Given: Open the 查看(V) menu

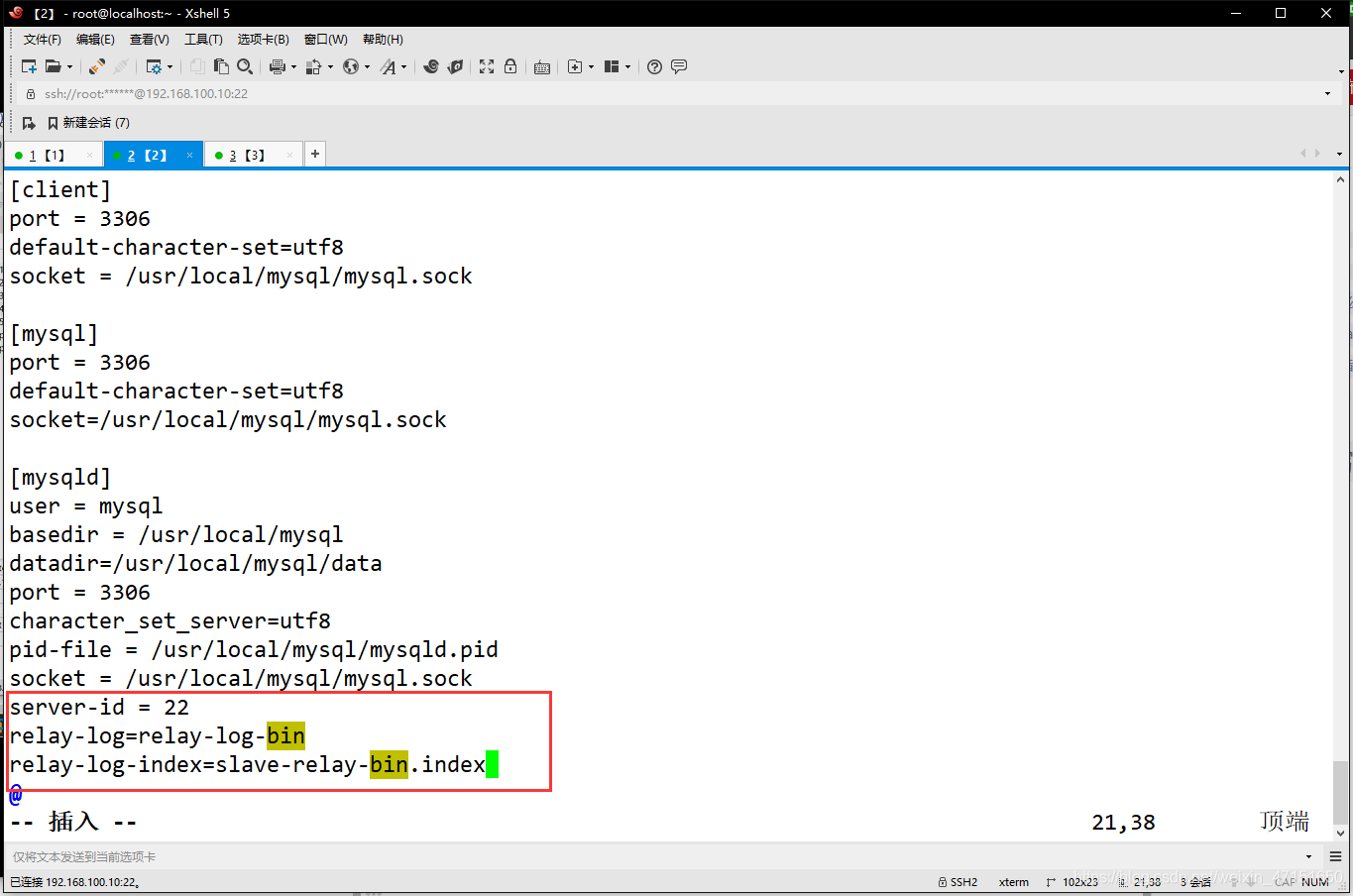Looking at the screenshot, I should 150,40.
